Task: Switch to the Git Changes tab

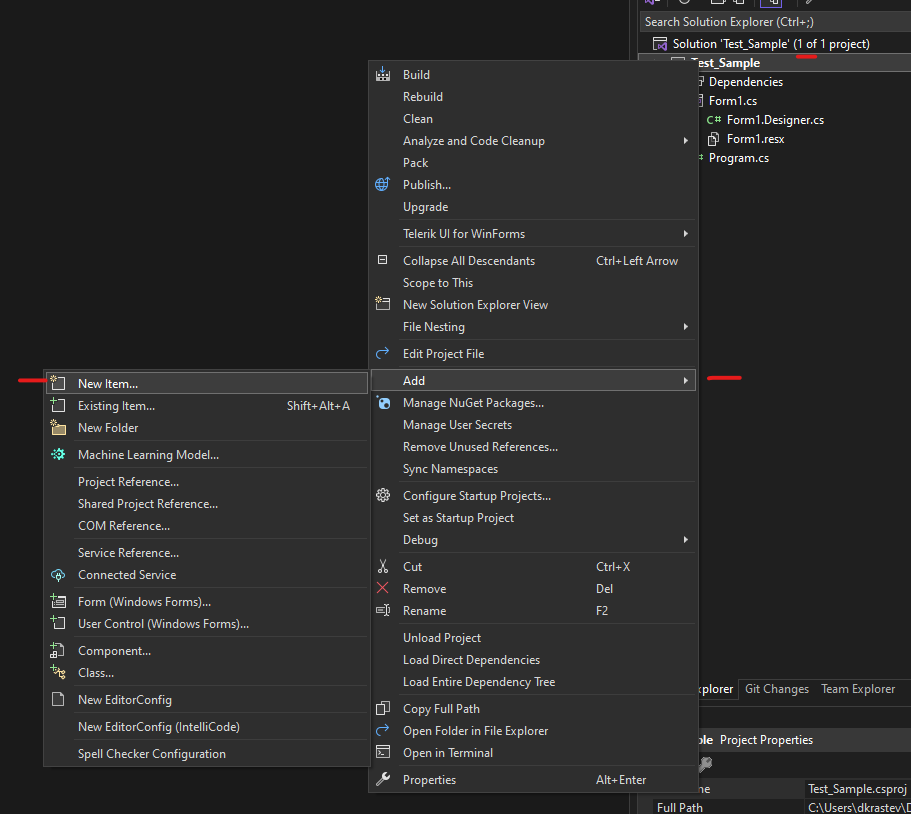Action: click(776, 689)
